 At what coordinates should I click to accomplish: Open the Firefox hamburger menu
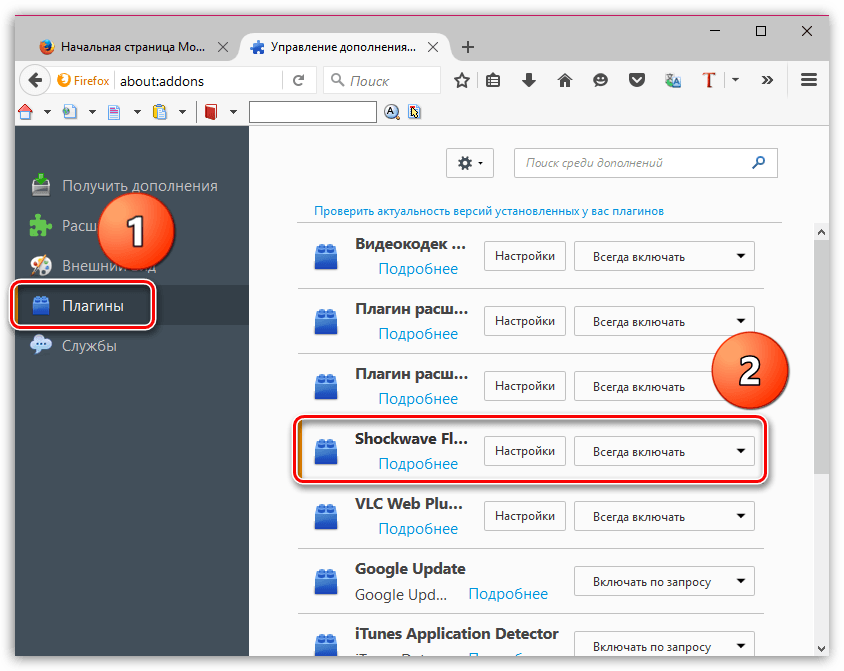(x=810, y=80)
